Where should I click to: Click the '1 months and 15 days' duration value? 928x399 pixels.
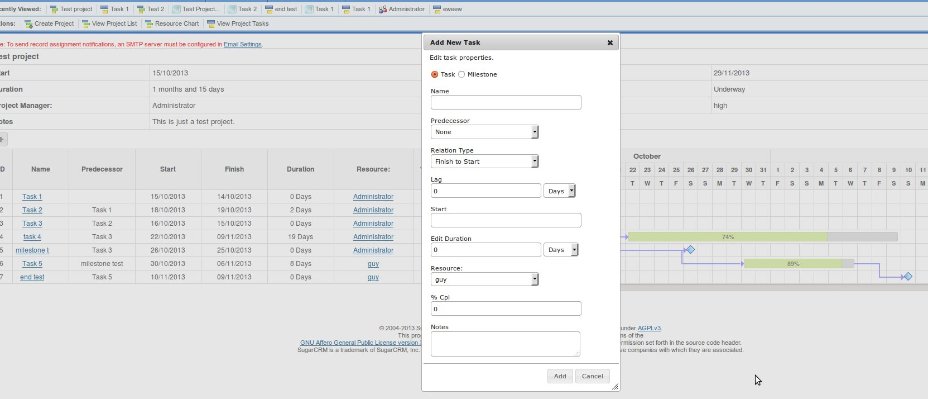click(188, 89)
